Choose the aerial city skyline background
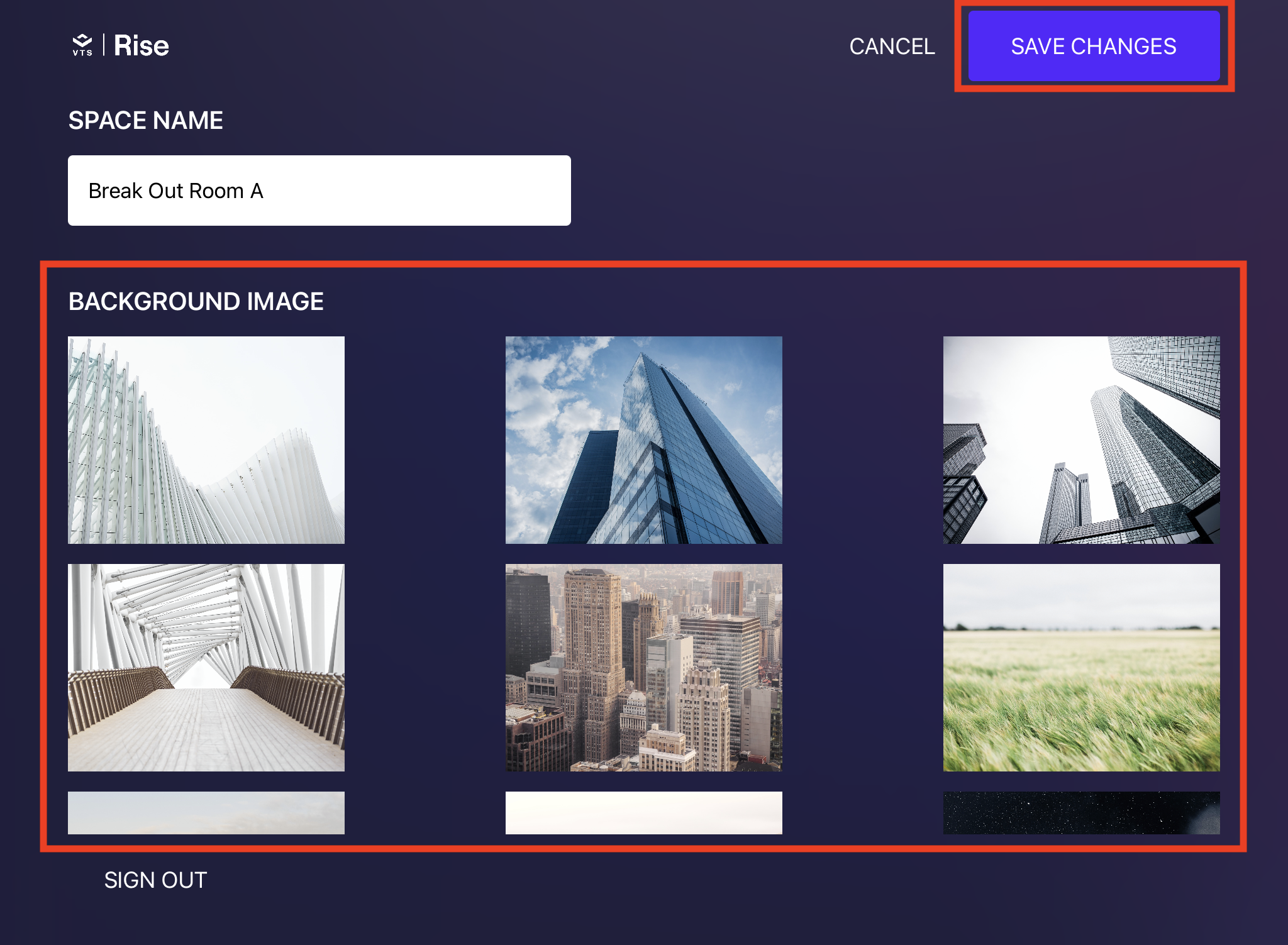Viewport: 1288px width, 945px height. pos(643,667)
